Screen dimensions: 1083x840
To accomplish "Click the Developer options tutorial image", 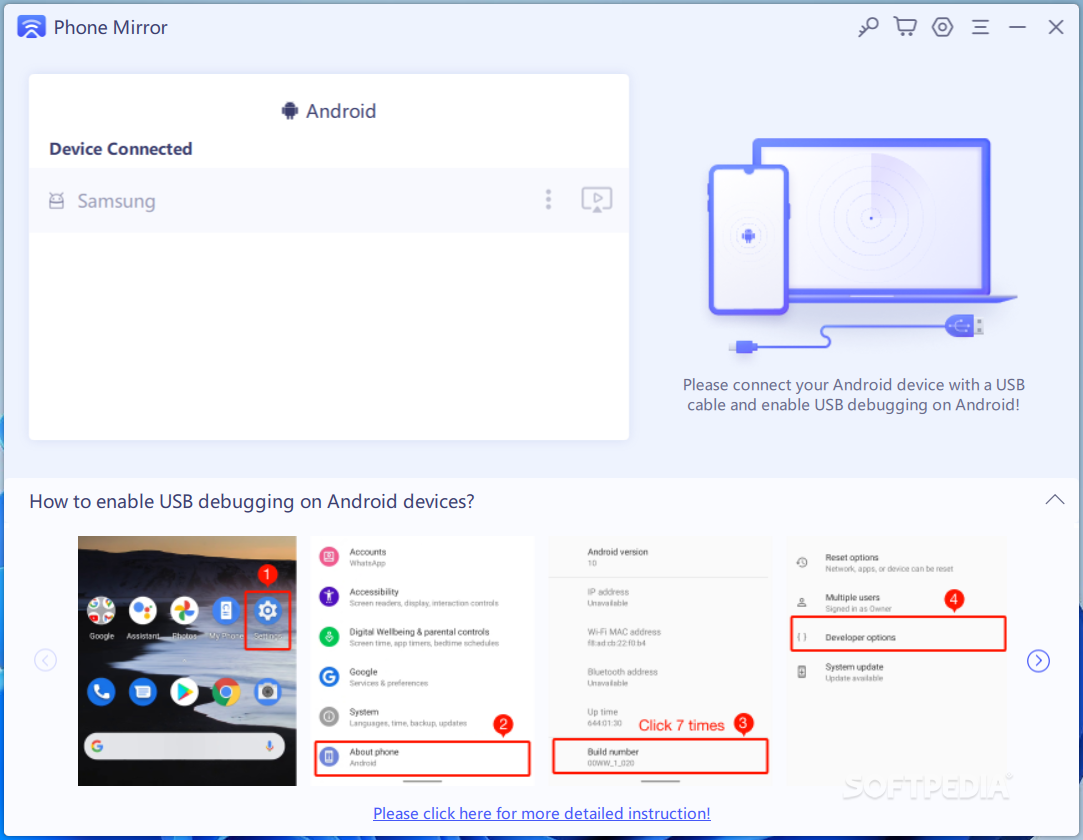I will click(898, 660).
